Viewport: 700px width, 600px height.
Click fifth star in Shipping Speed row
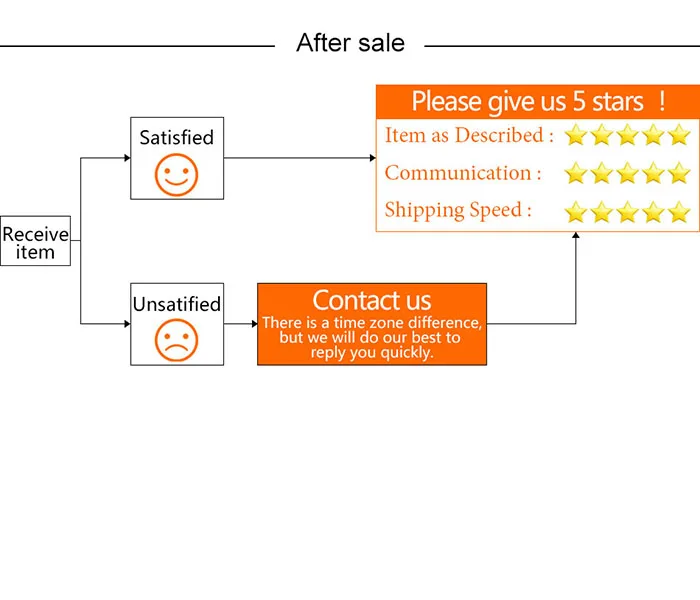679,211
